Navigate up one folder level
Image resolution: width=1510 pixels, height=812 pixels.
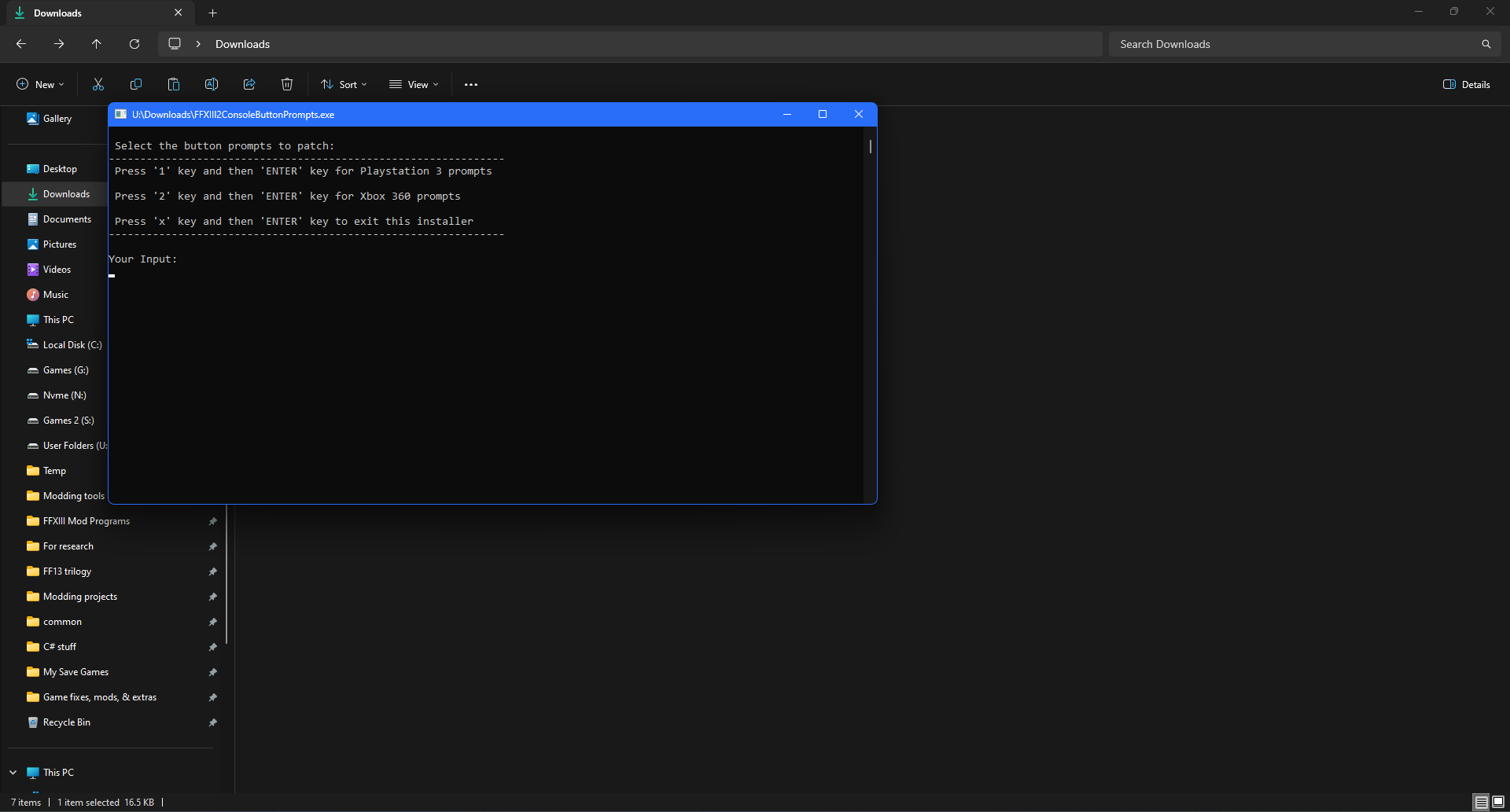(x=97, y=44)
